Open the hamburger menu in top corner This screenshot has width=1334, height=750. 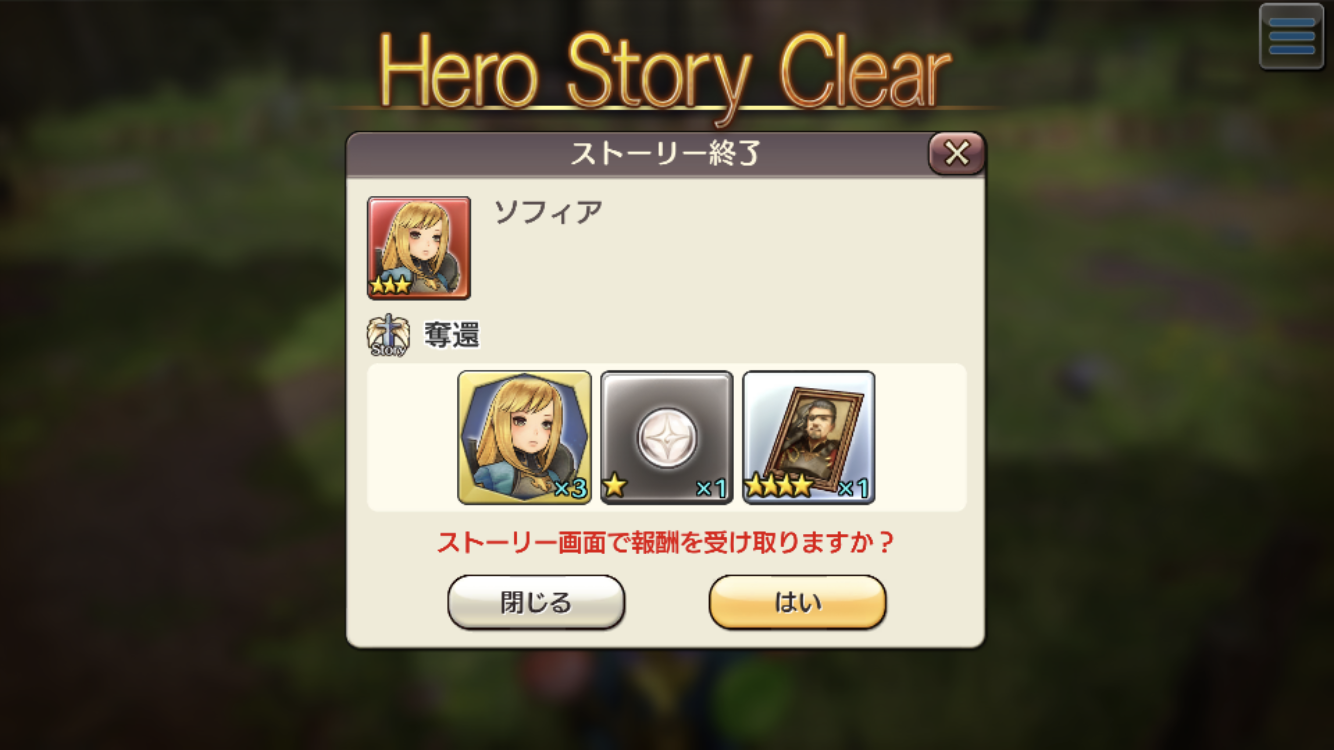click(x=1291, y=36)
